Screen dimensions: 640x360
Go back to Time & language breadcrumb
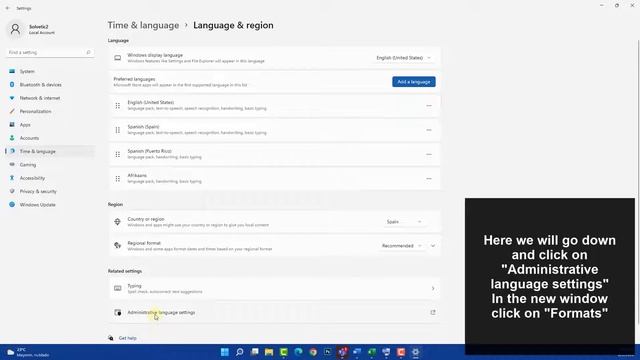click(143, 25)
